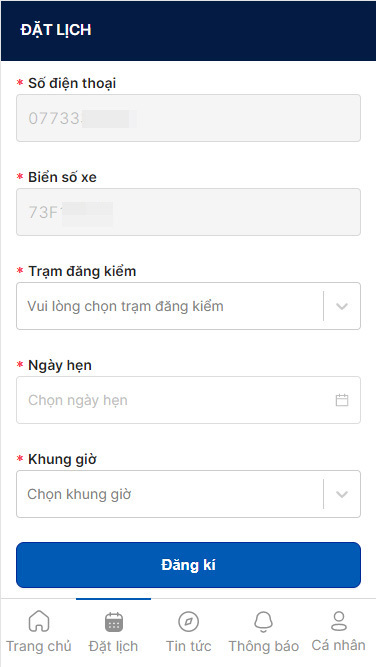Go to the Trang chủ tab label
The height and width of the screenshot is (667, 376).
pos(39,647)
